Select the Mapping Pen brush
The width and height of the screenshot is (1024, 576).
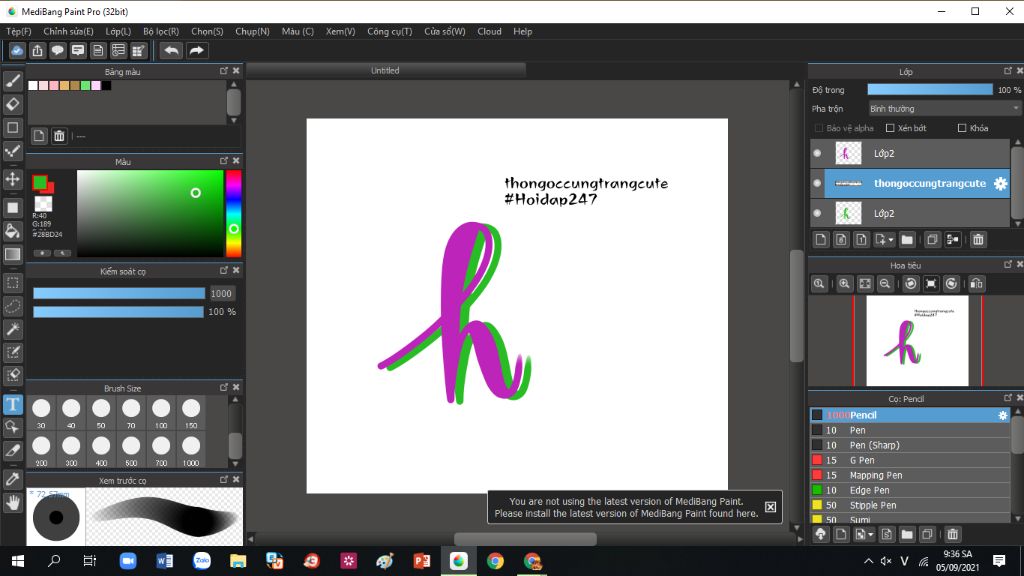tap(910, 475)
